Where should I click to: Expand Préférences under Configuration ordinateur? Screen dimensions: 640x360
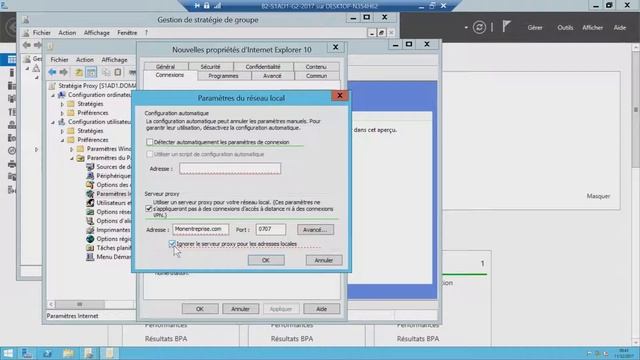[x=62, y=113]
